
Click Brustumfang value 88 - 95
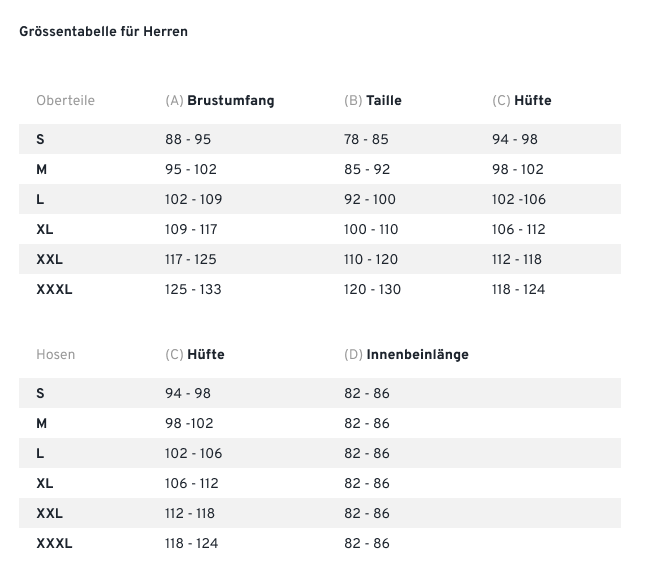pyautogui.click(x=188, y=140)
